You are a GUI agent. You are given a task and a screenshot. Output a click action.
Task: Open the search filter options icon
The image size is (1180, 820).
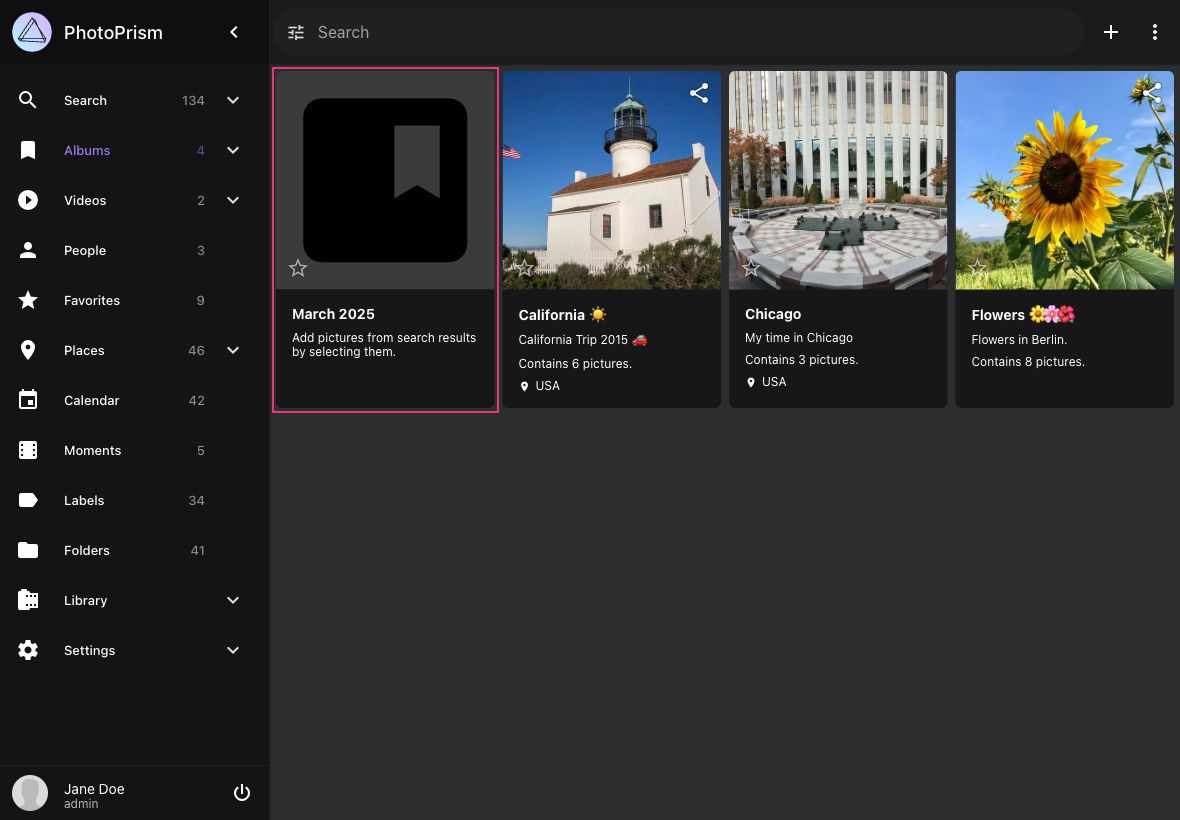296,32
